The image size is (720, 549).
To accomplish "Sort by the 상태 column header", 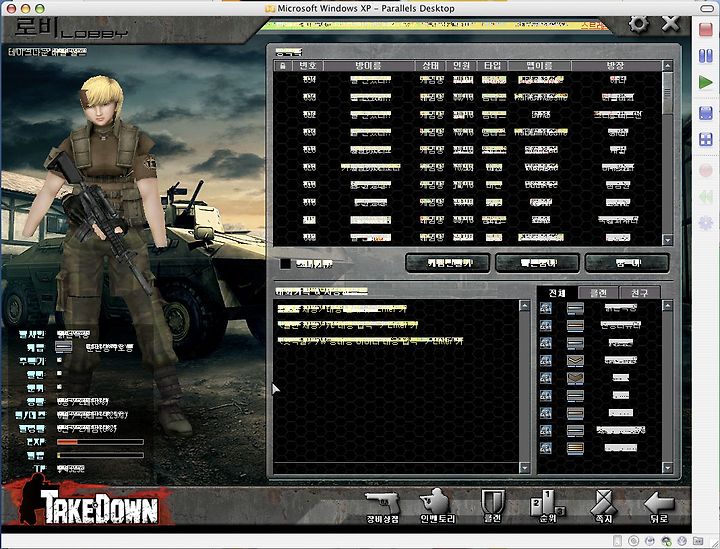I will point(430,66).
